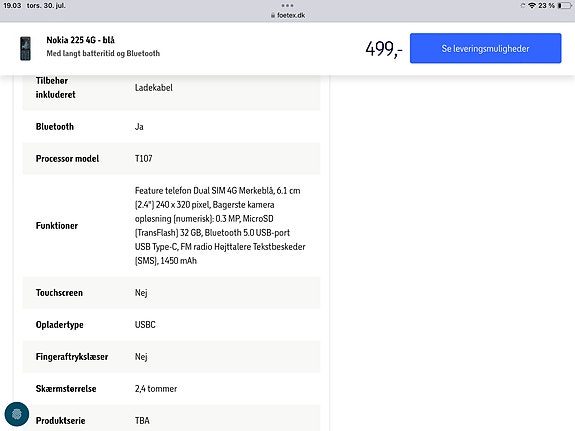This screenshot has width=575, height=431.
Task: Click the Se leveringsmuligheder button
Action: pyautogui.click(x=486, y=48)
